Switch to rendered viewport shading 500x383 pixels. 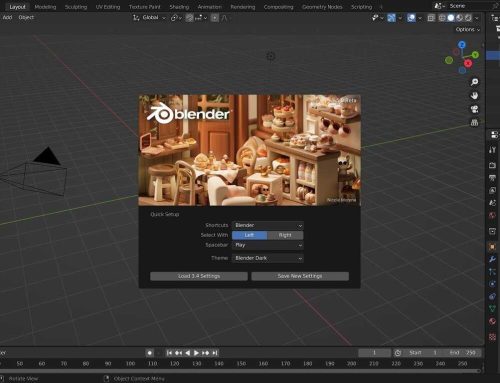click(x=468, y=18)
